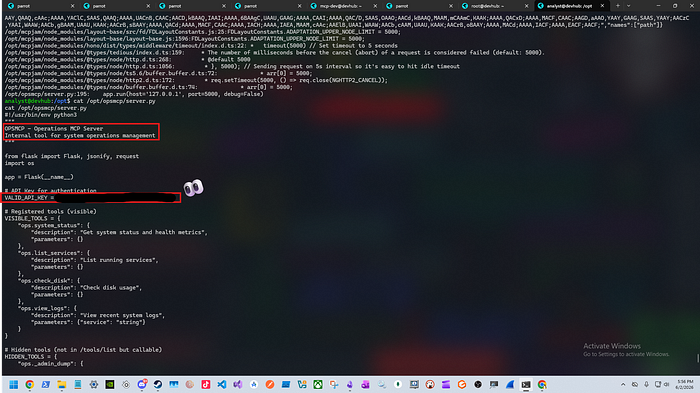Image resolution: width=700 pixels, height=393 pixels.
Task: Open purple Visual Studio taskbar icon
Action: coord(238,385)
